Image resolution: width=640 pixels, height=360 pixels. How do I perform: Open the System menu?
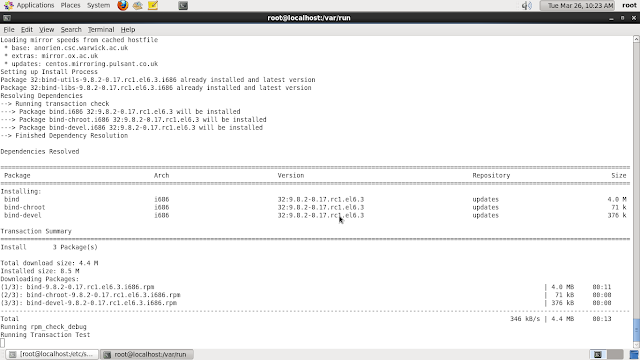click(x=98, y=5)
